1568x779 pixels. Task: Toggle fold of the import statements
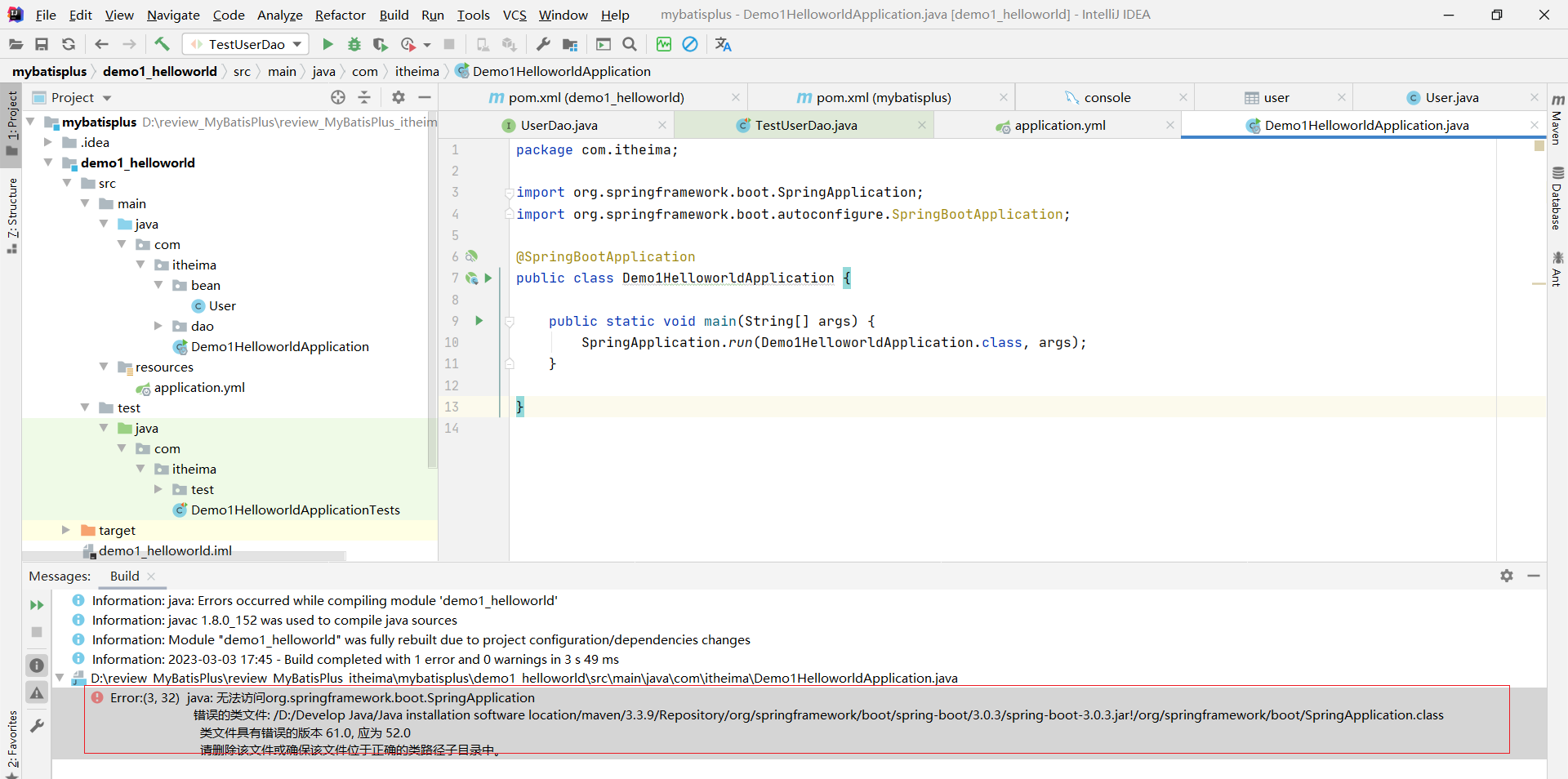tap(509, 193)
